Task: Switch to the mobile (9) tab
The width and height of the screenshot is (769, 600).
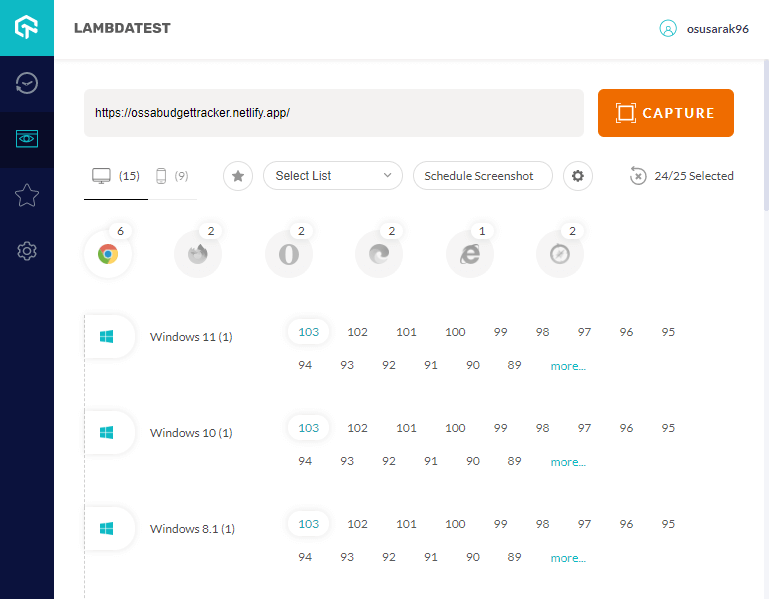Action: [172, 176]
